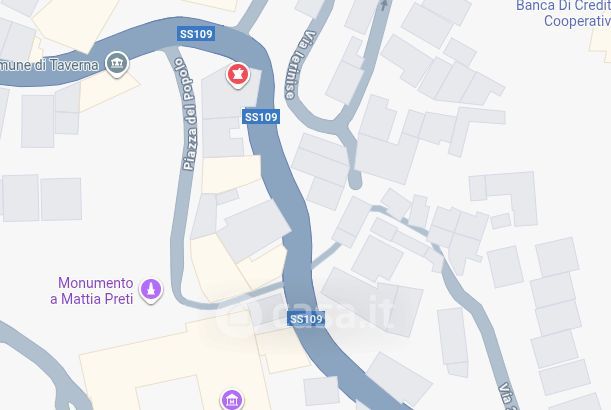Click the beige building between Piazza del Popolo and SS109
The image size is (611, 410).
[231, 174]
